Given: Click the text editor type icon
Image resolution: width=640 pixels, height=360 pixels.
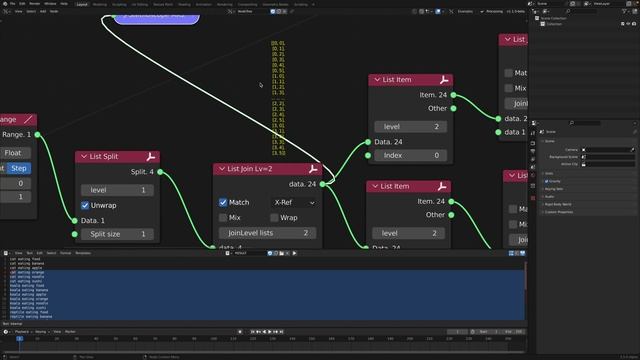Looking at the screenshot, I should click(x=6, y=253).
